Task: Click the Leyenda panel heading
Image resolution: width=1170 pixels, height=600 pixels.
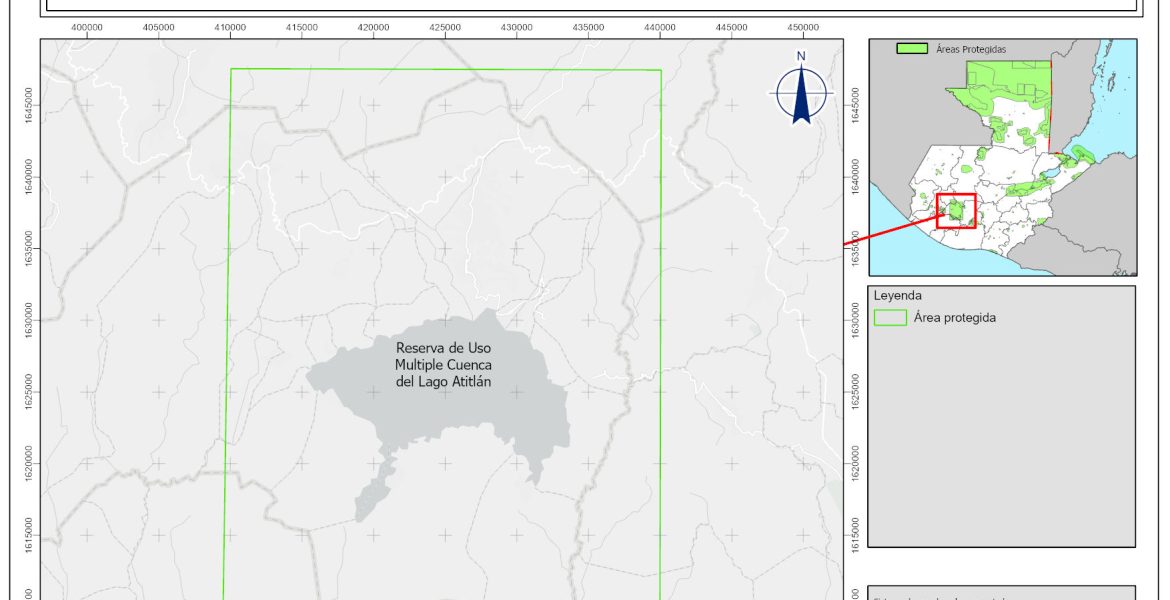Action: click(x=897, y=296)
